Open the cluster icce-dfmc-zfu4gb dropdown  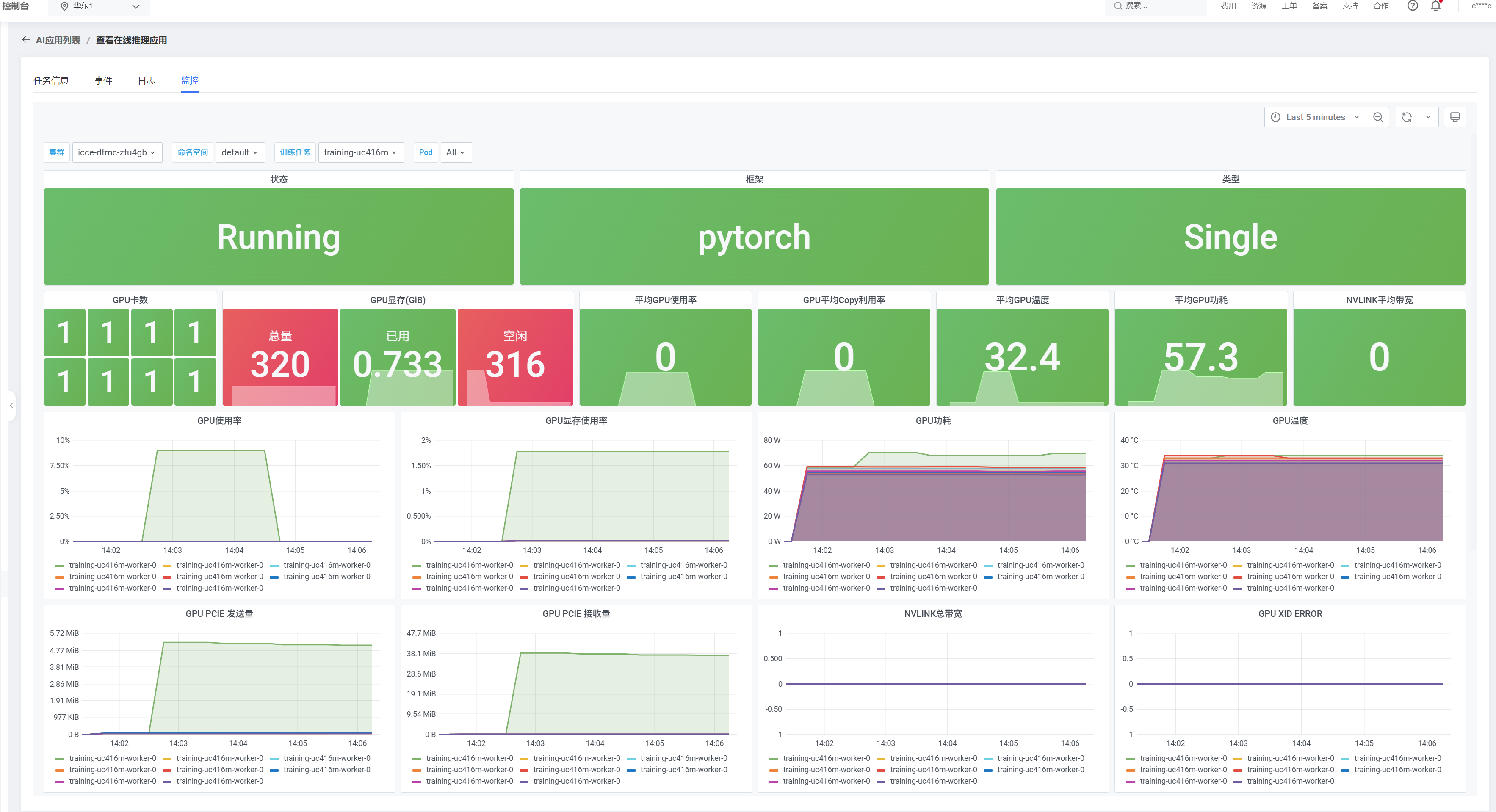point(117,152)
